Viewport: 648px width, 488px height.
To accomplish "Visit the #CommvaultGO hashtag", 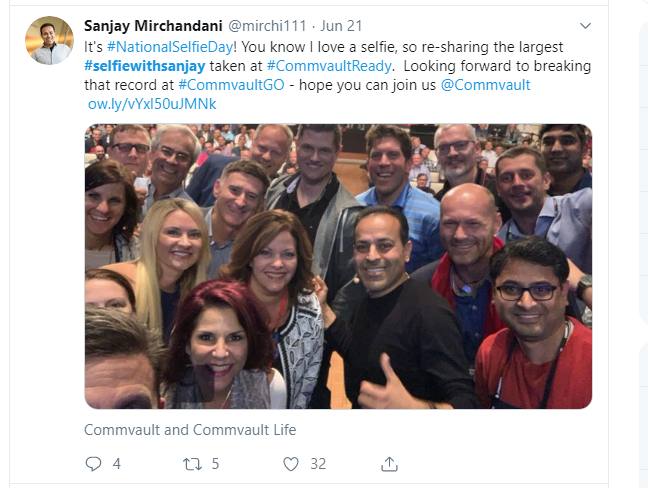I will (231, 85).
